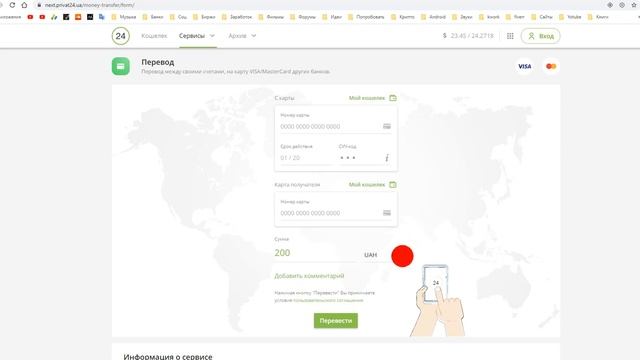Go to the browser home page icon
Viewport: 640px width, 360px height.
click(x=24, y=5)
